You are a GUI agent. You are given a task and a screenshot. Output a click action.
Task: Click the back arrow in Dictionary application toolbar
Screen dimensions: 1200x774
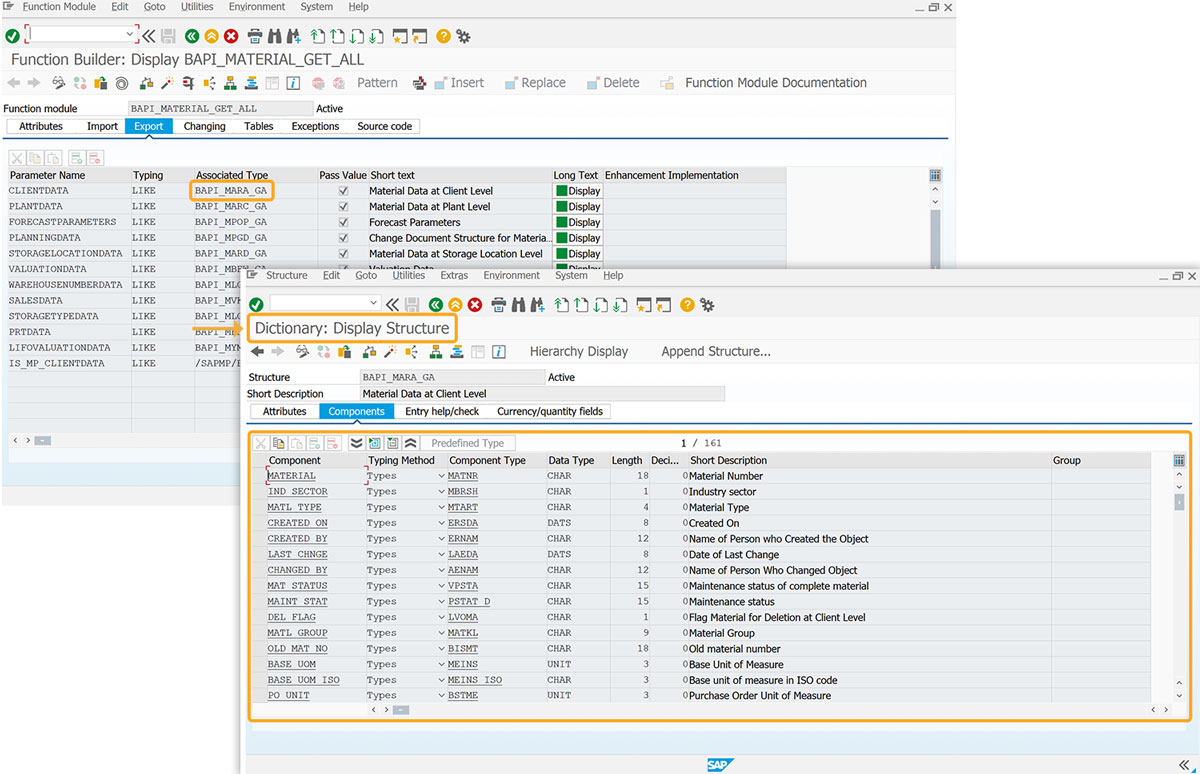tap(257, 351)
